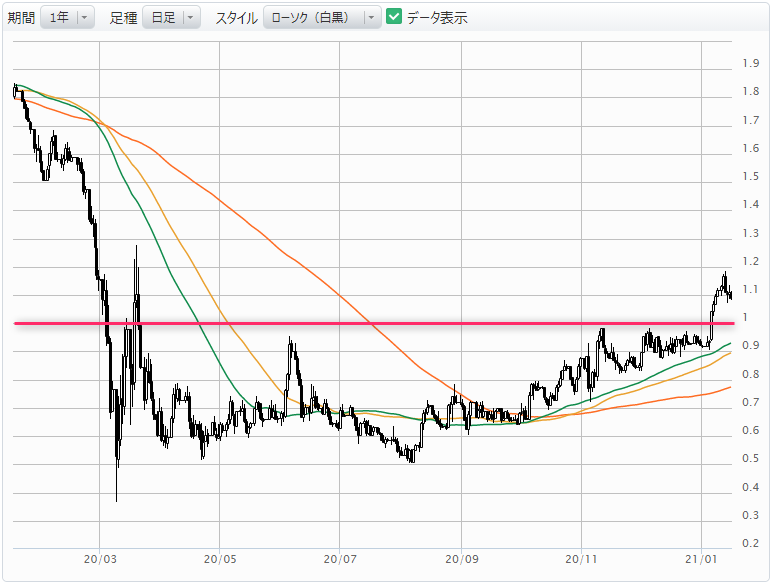Open the スタイル ローソク（白黒） dropdown
The width and height of the screenshot is (773, 584).
click(x=322, y=18)
